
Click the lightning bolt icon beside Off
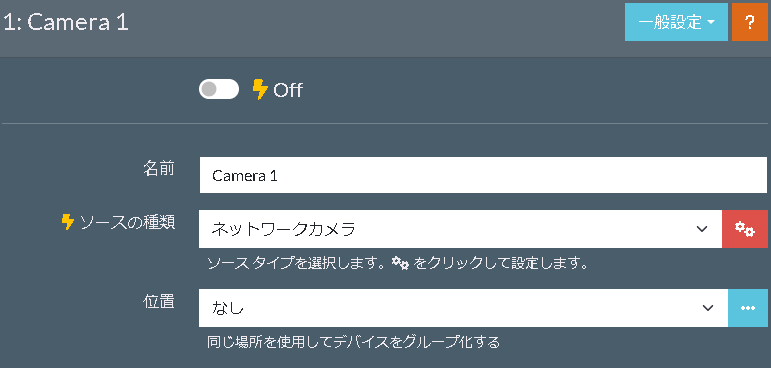coord(260,90)
